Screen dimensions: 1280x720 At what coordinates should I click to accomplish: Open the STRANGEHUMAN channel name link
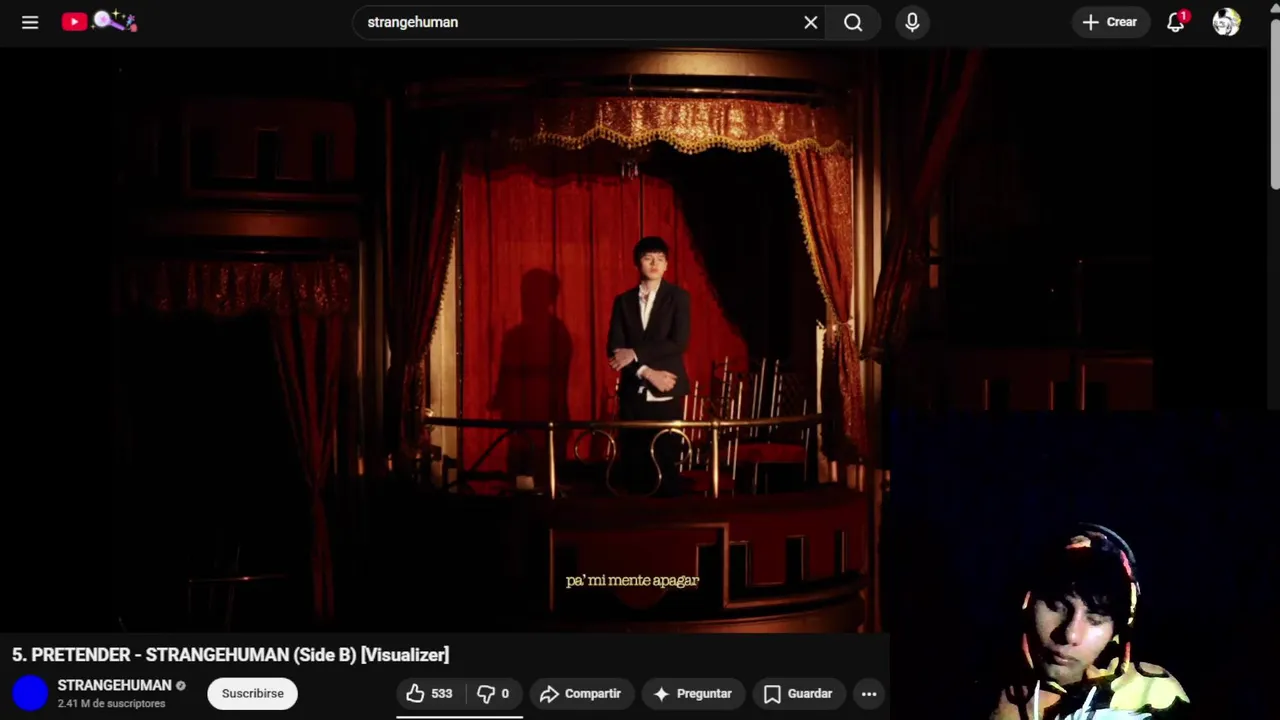pyautogui.click(x=114, y=685)
